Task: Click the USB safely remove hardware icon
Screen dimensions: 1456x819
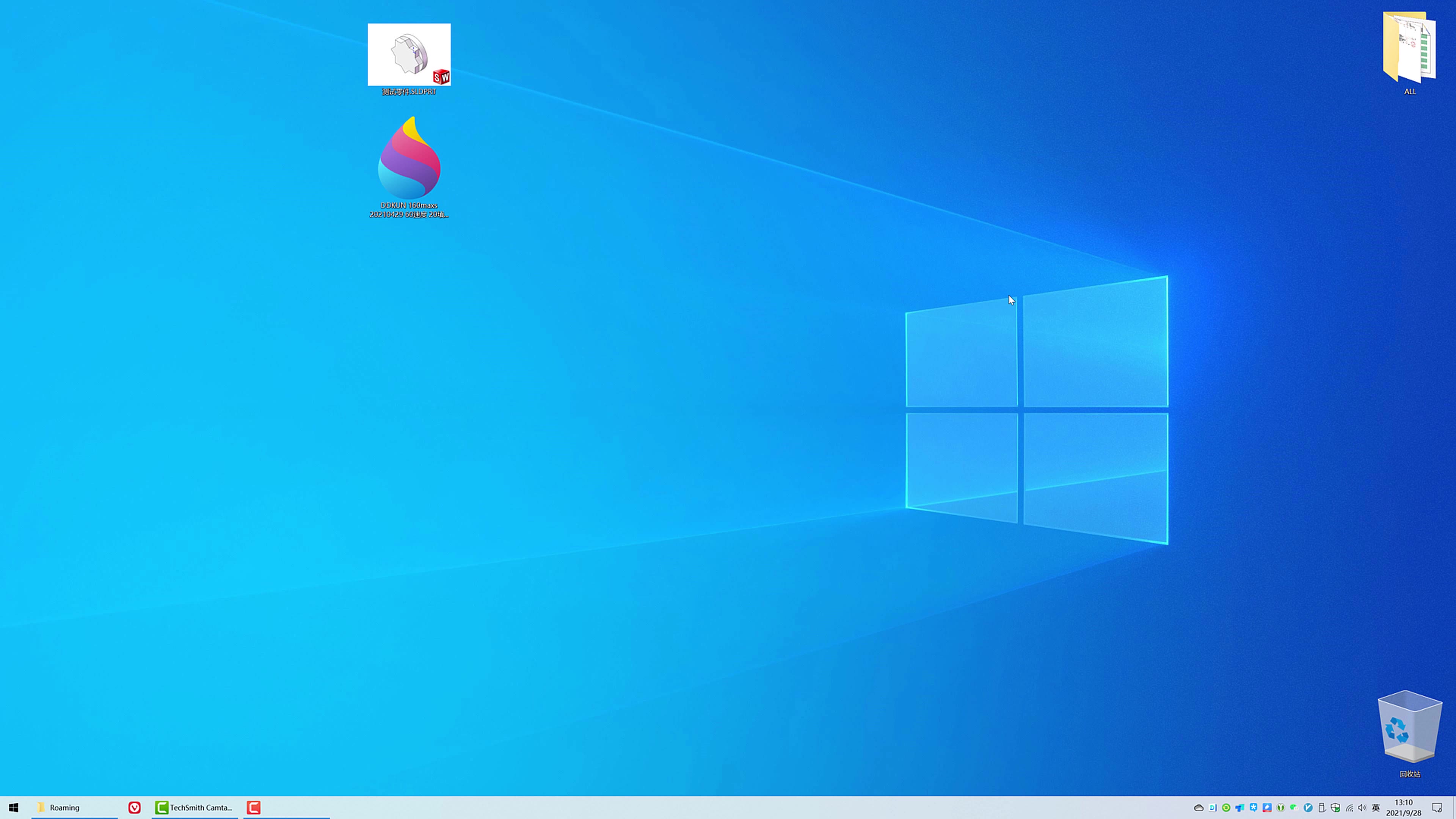Action: pos(1322,808)
